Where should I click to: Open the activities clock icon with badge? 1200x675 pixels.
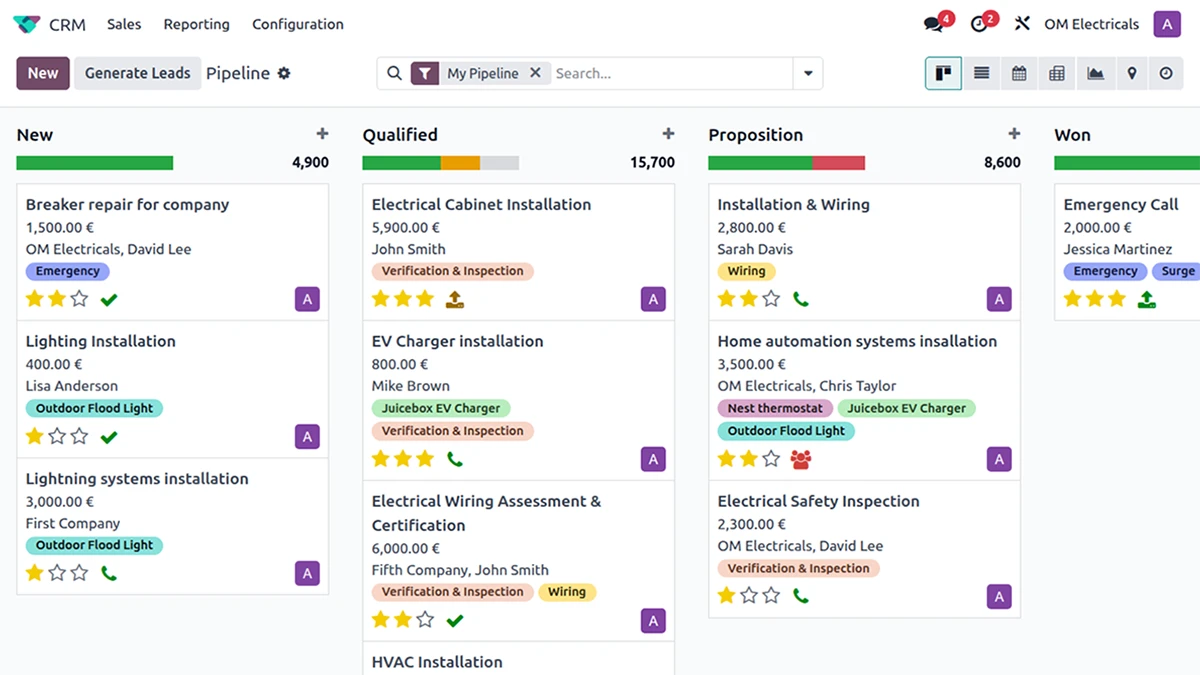tap(980, 24)
